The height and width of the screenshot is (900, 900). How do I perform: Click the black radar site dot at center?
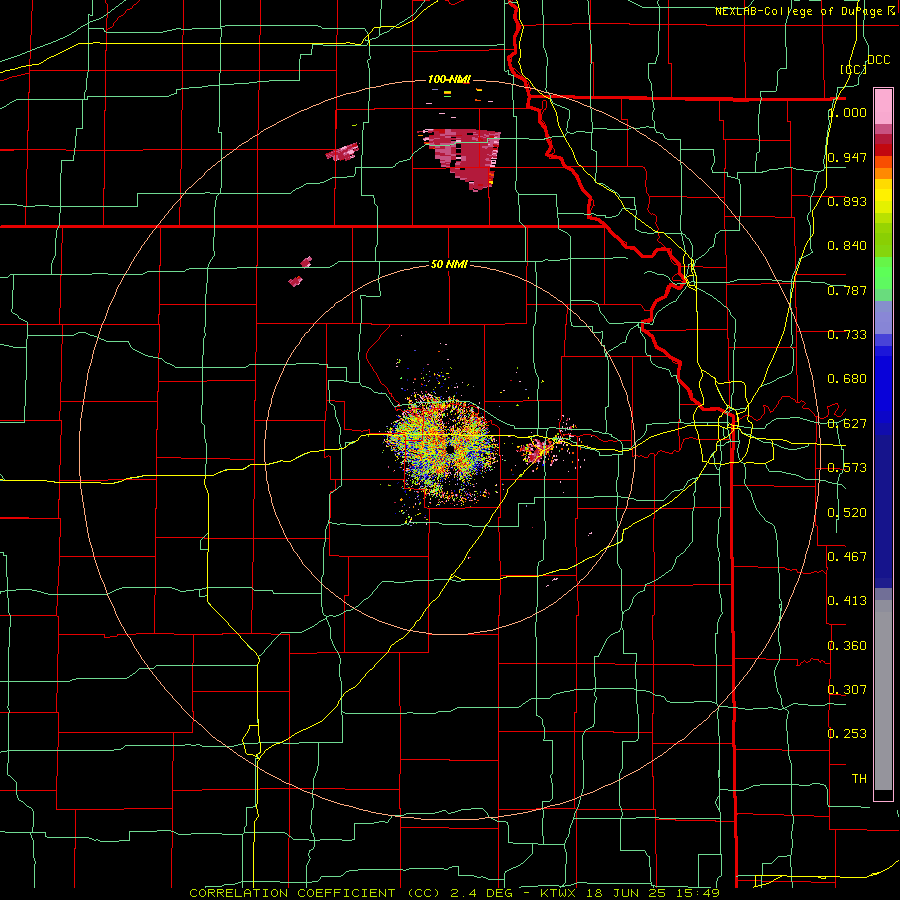(x=450, y=448)
